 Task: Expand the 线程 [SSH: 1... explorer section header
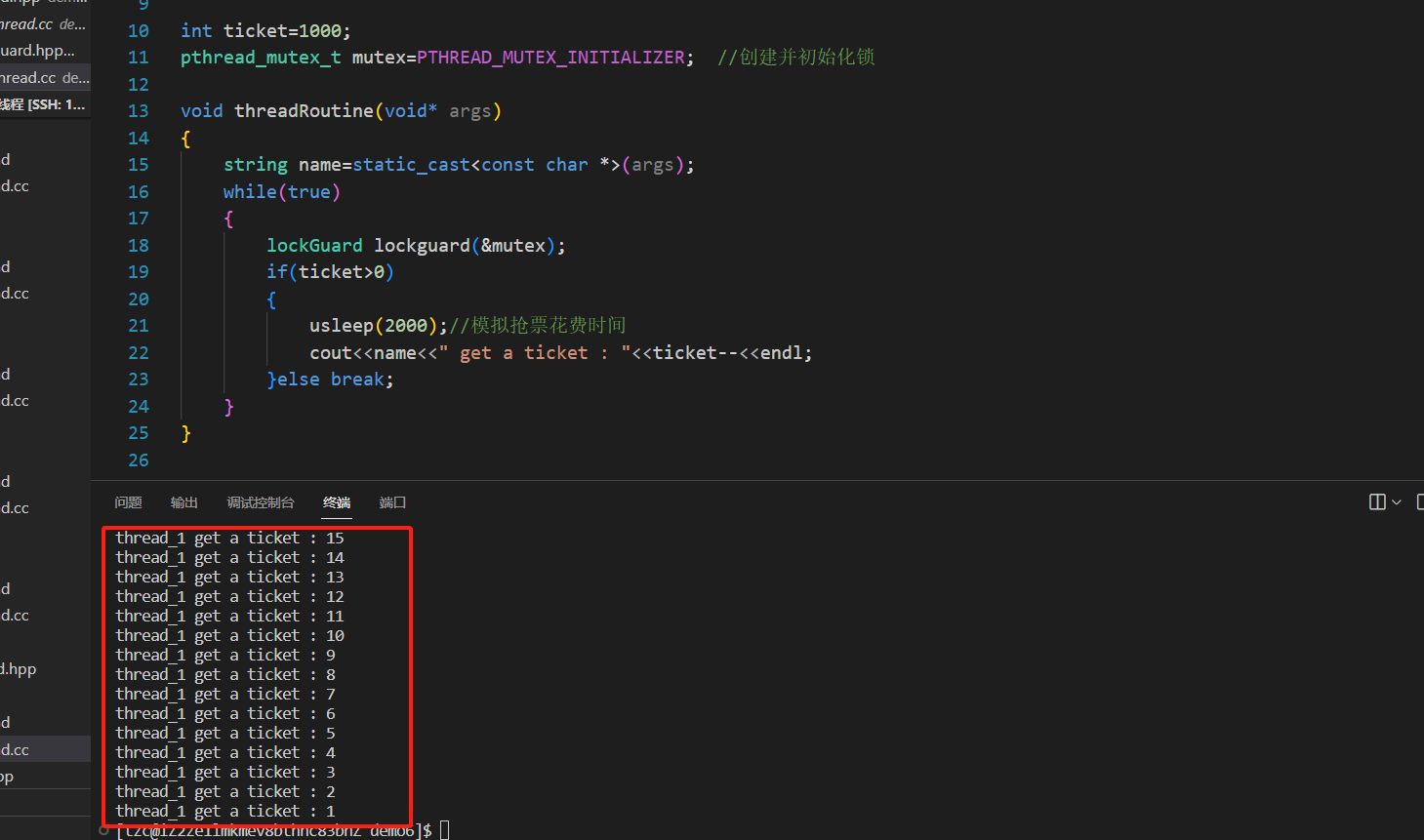[x=45, y=104]
